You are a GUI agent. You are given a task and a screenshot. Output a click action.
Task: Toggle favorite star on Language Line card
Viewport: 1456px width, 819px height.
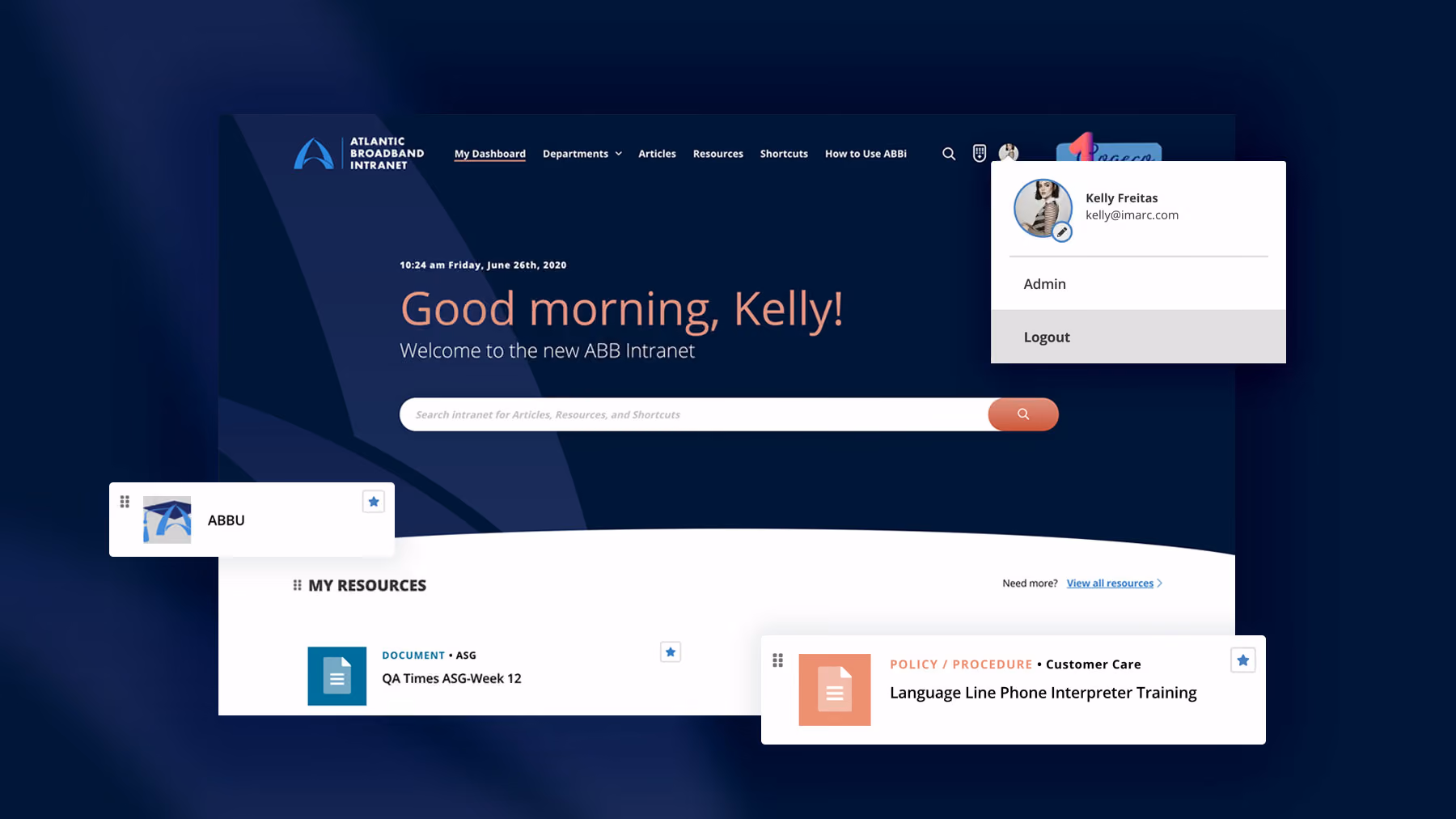tap(1243, 660)
